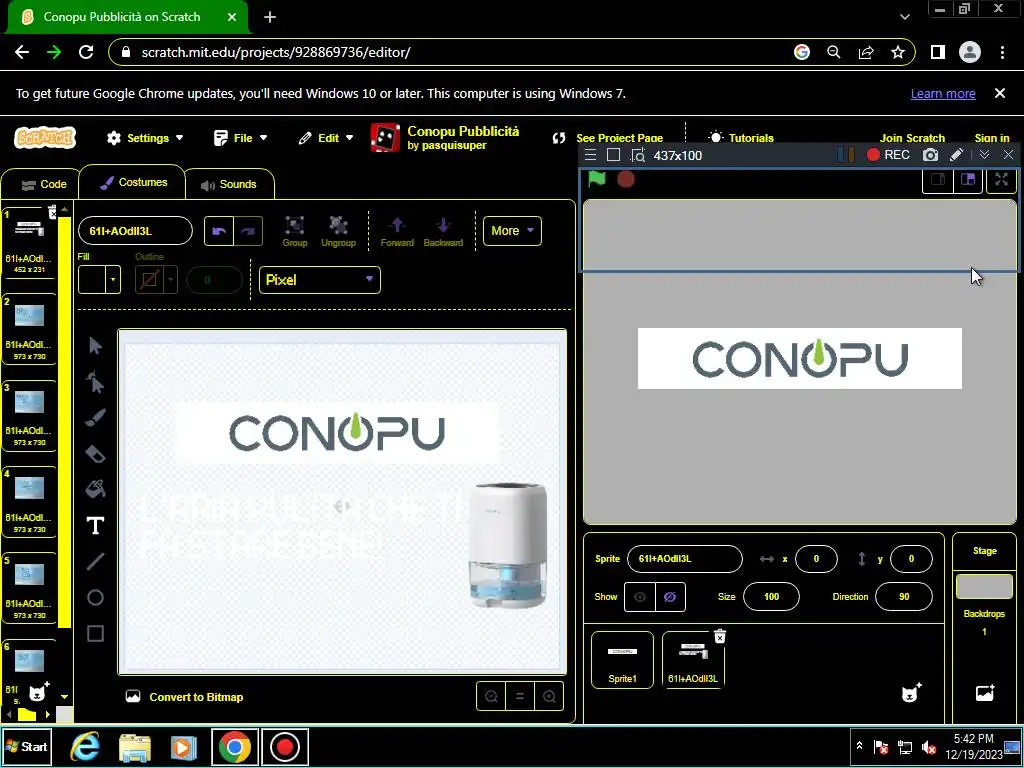Click the Redo arrow button
Viewport: 1024px width, 768px height.
(x=248, y=231)
